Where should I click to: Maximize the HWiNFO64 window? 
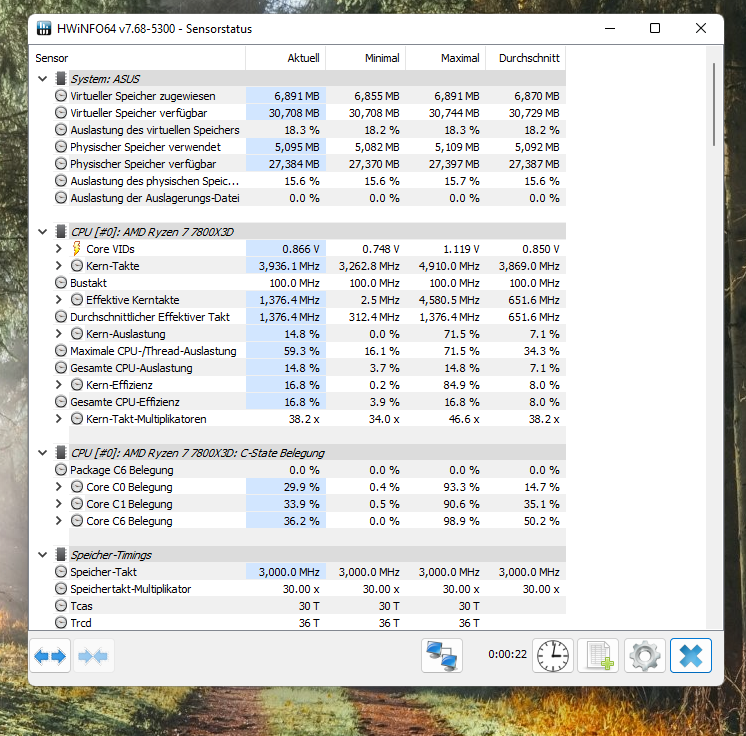pyautogui.click(x=655, y=28)
